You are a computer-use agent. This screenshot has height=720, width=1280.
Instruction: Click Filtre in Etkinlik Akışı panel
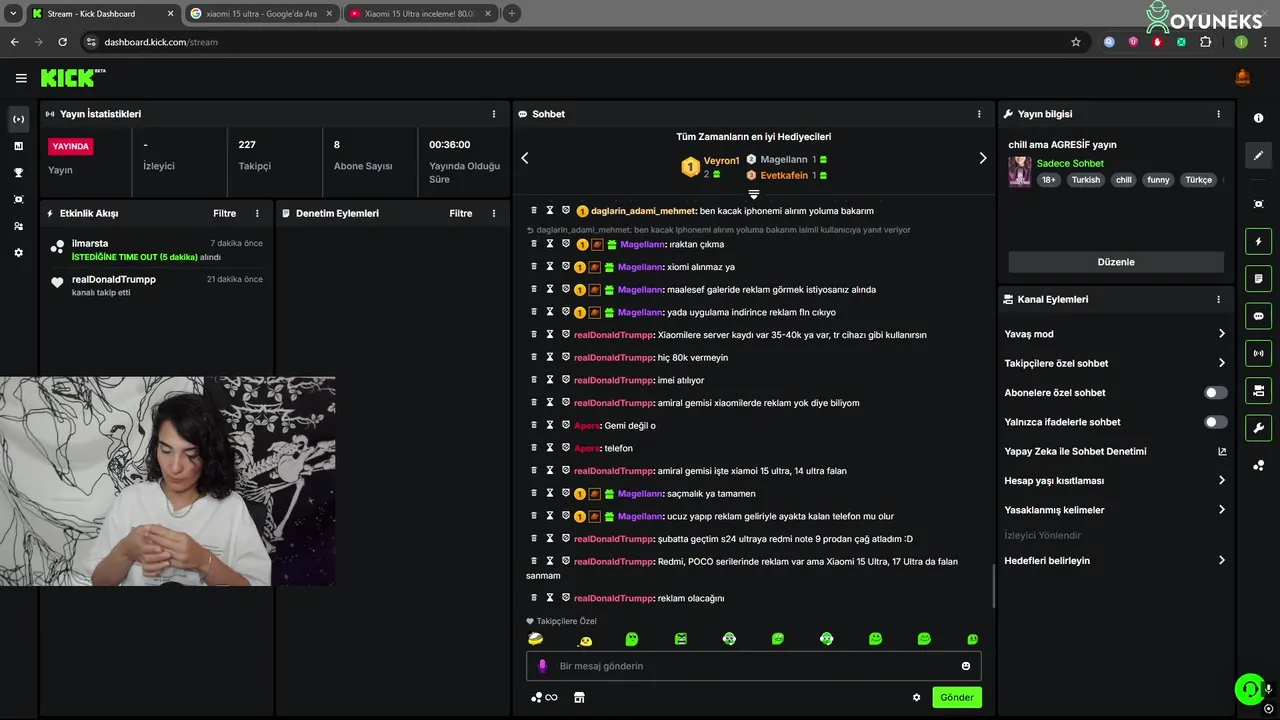(224, 213)
